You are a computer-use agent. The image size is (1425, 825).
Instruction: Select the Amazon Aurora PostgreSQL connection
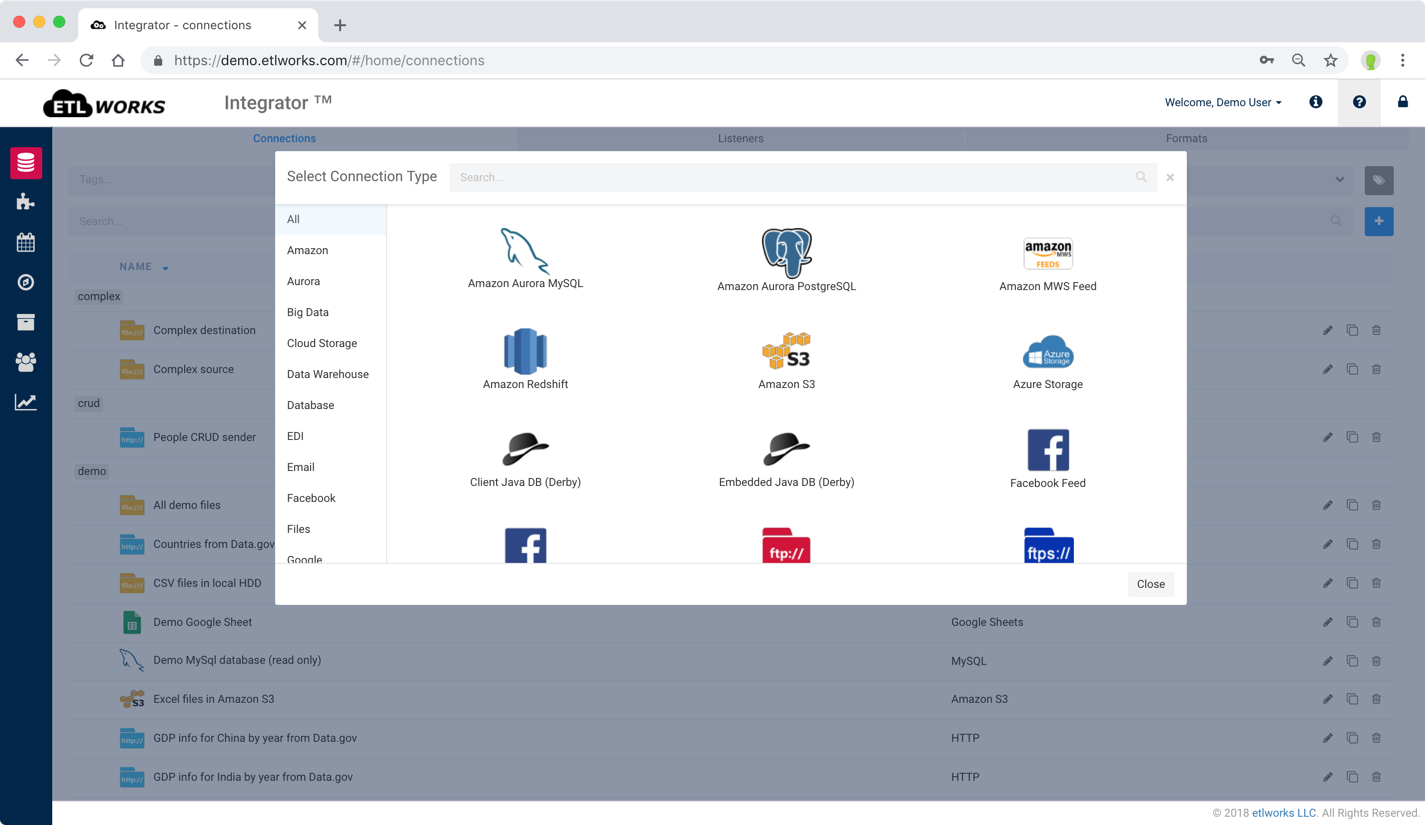coord(786,258)
